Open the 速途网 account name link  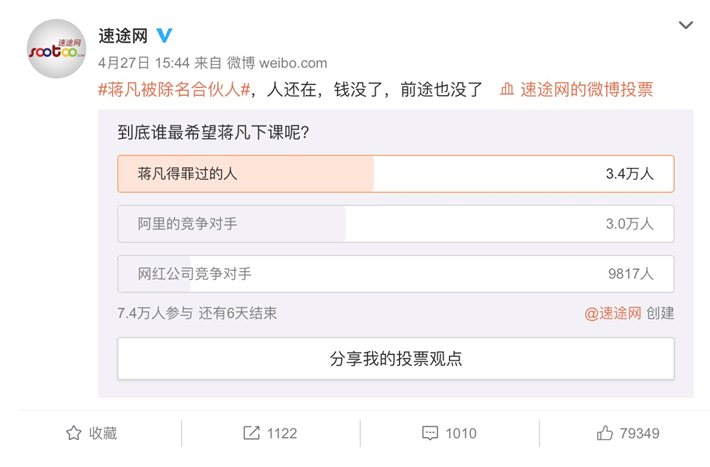pos(123,36)
